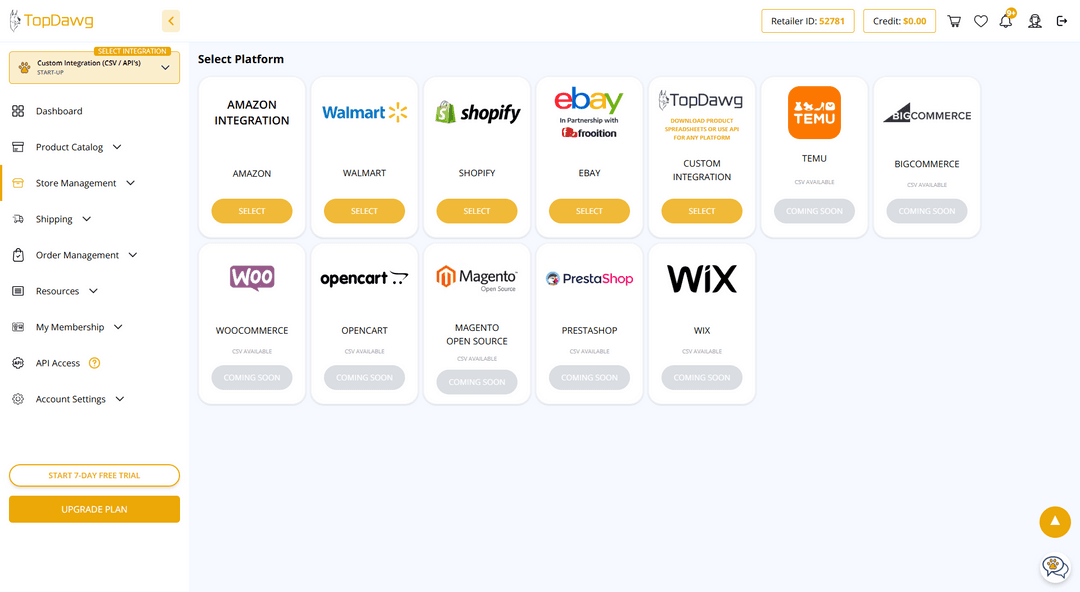
Task: Click the logout icon in header
Action: click(1061, 21)
